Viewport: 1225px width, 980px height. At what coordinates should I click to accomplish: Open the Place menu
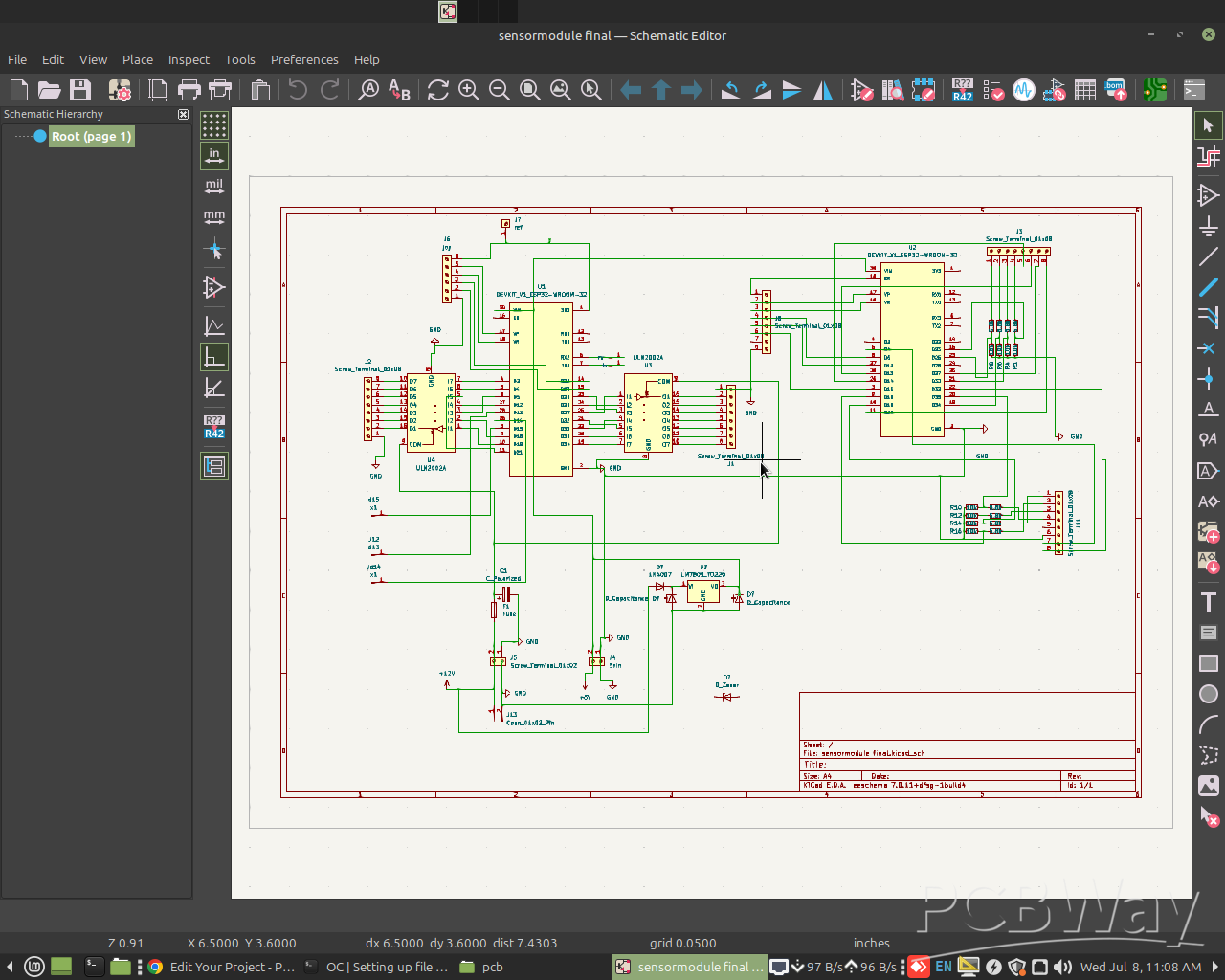pyautogui.click(x=138, y=59)
